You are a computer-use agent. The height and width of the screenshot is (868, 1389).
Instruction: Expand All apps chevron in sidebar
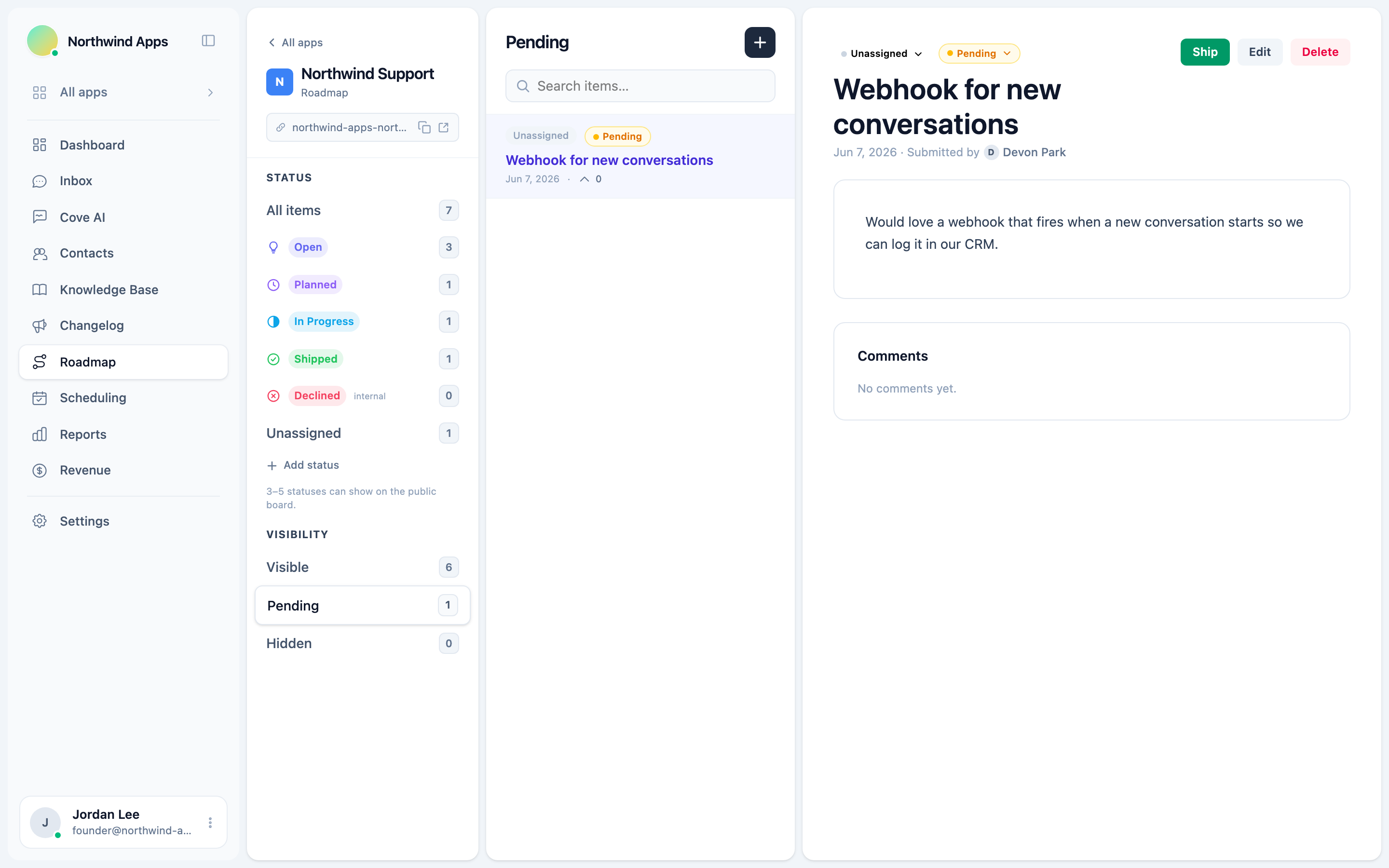coord(211,93)
